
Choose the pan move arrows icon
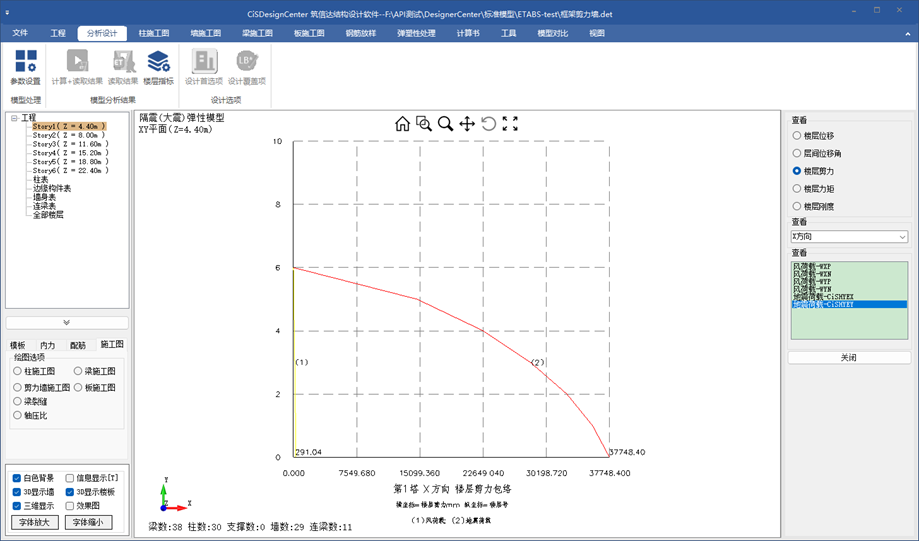point(467,124)
